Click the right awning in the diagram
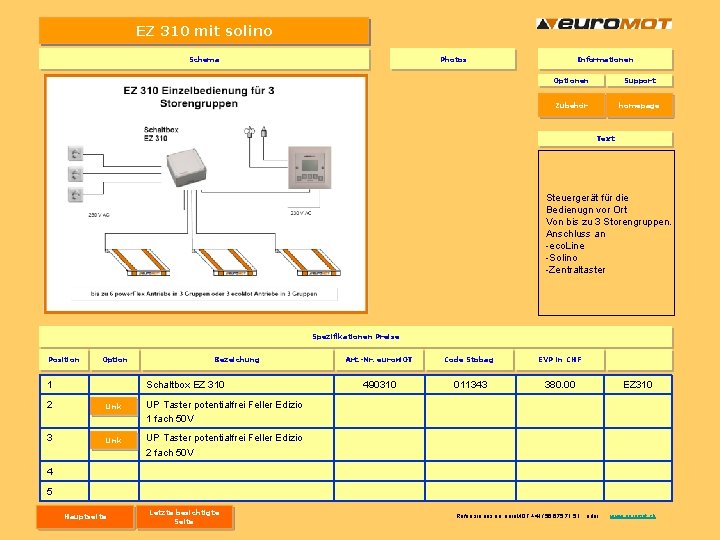Viewport: 720px width, 540px height. coord(309,262)
